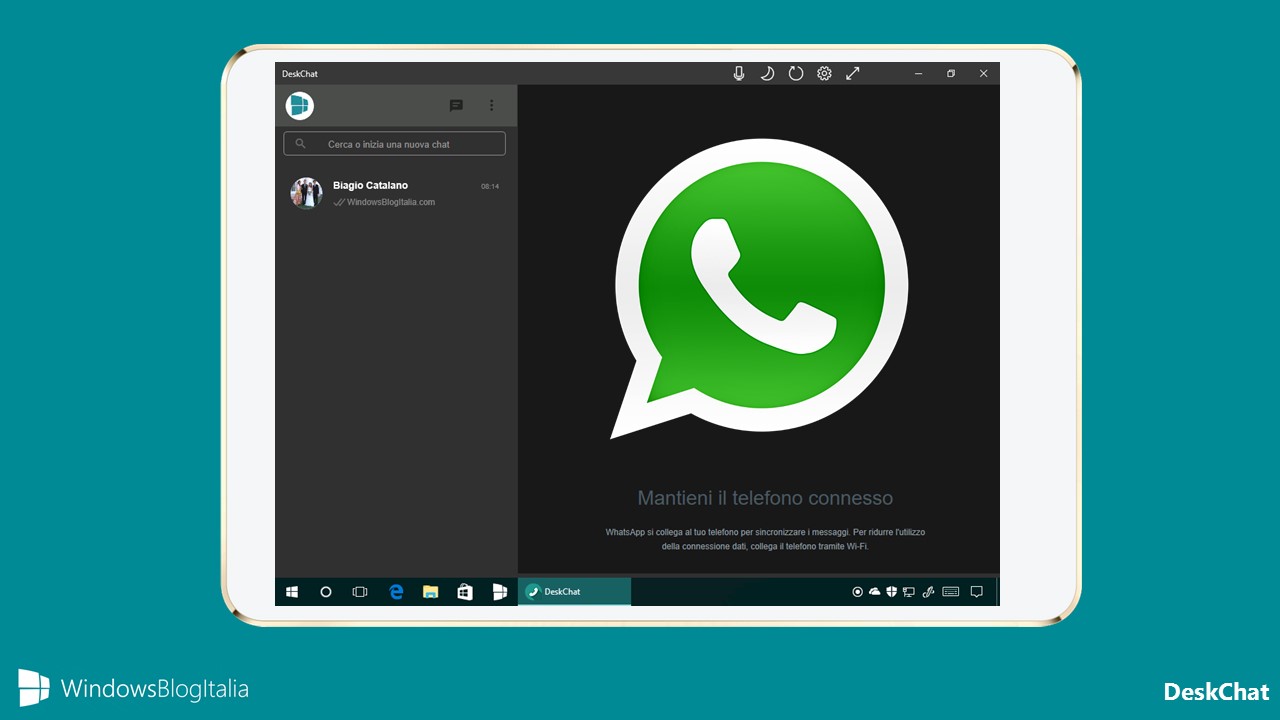Close the DeskChat window
The image size is (1280, 720).
point(983,73)
